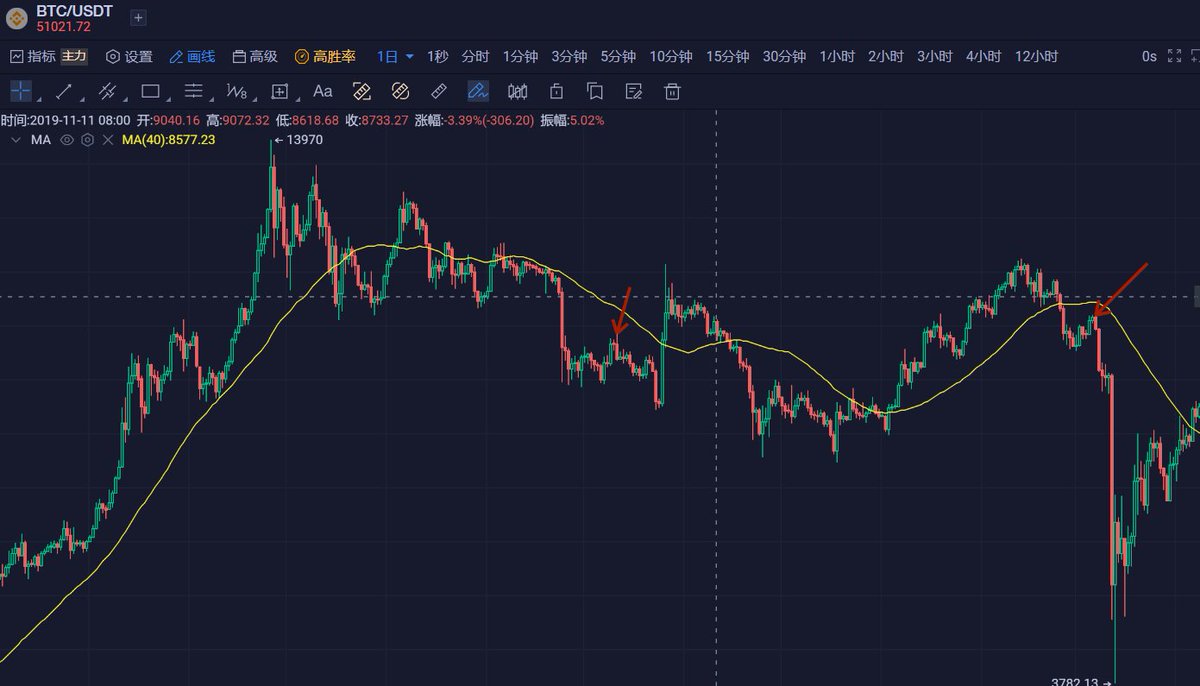Click the copy drawings icon
This screenshot has height=686, width=1200.
pos(594,91)
